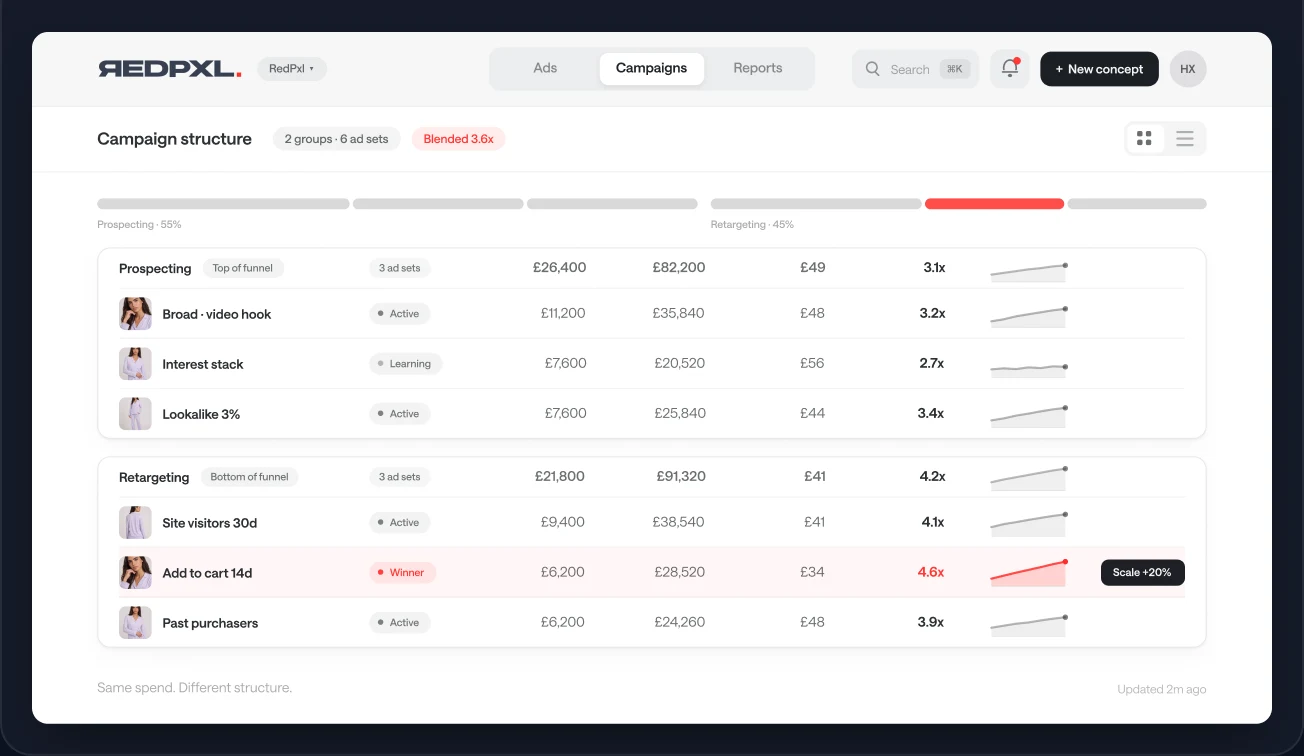Image resolution: width=1304 pixels, height=756 pixels.
Task: Open Broad · video hook thumbnail
Action: (x=135, y=314)
